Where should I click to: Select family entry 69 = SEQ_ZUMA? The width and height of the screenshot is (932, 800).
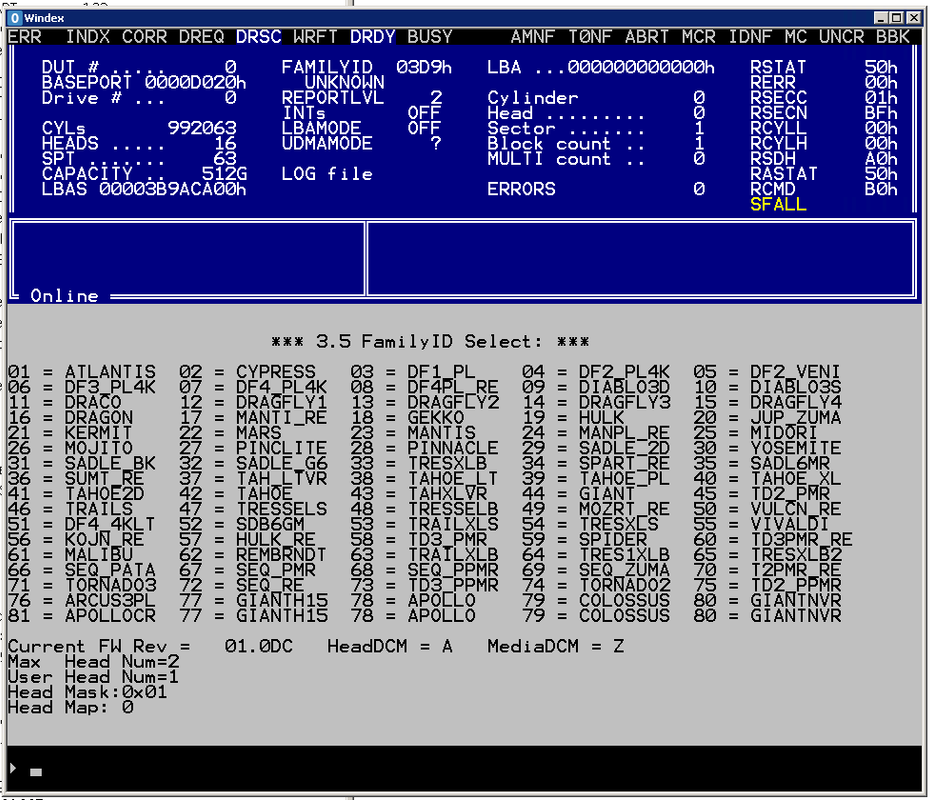pyautogui.click(x=596, y=570)
